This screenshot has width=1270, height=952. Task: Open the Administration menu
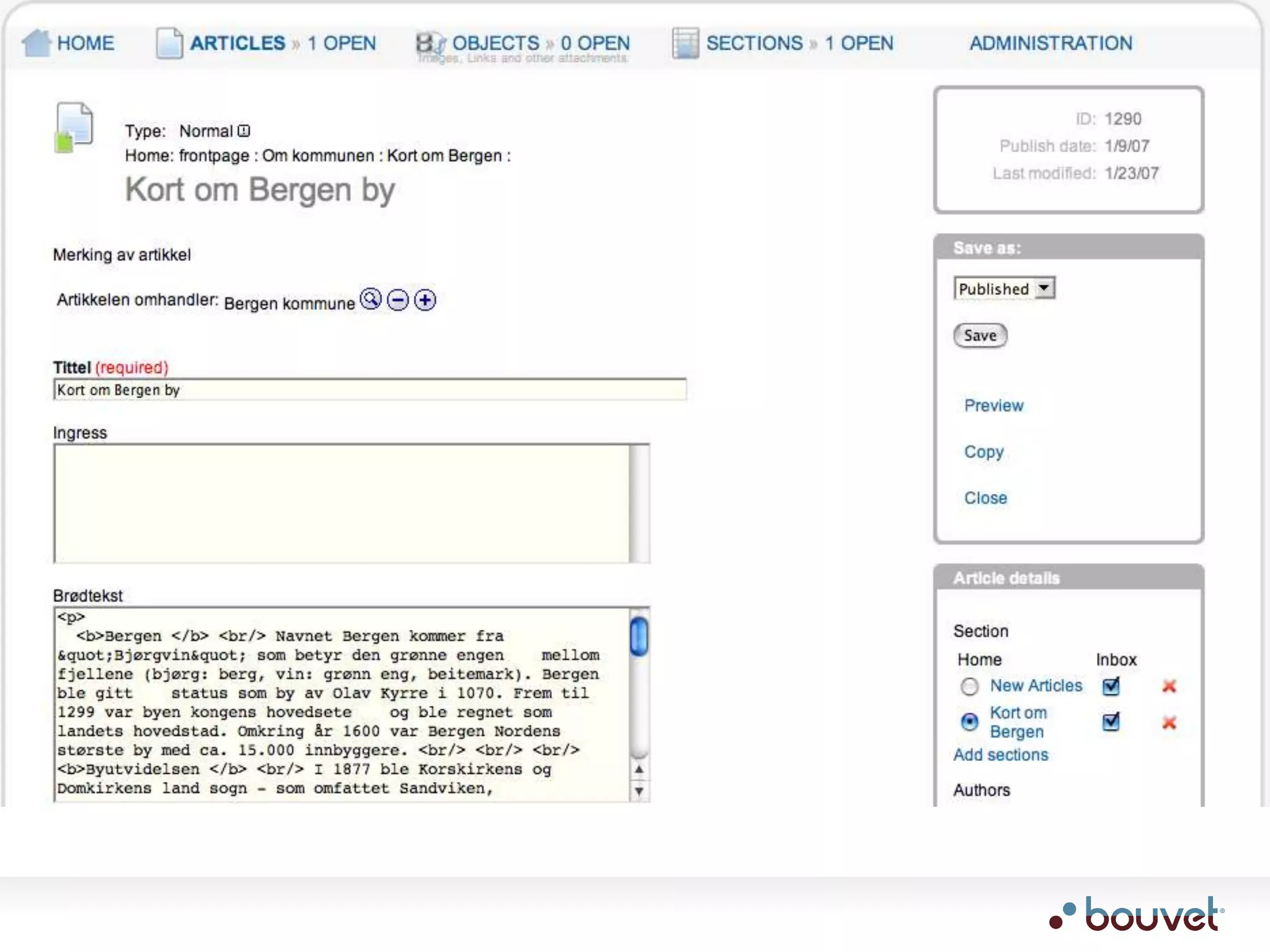(x=1050, y=43)
